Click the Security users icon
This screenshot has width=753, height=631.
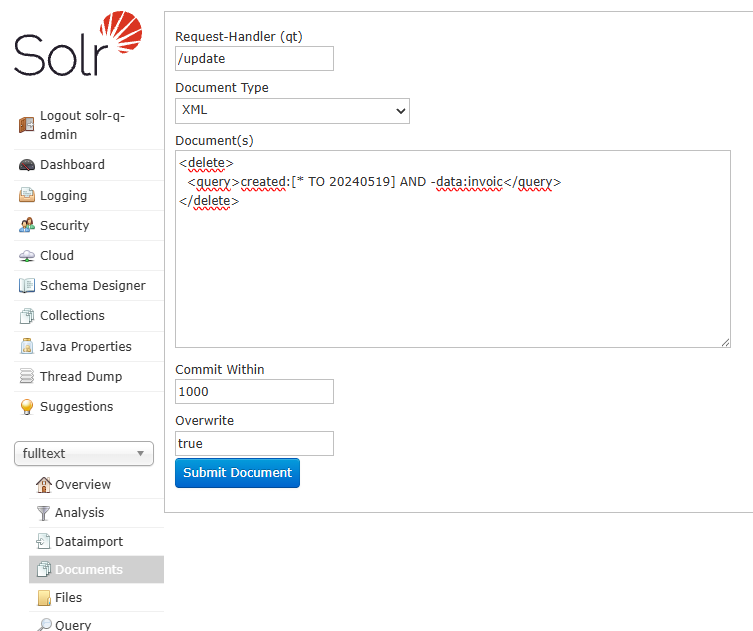click(x=26, y=225)
